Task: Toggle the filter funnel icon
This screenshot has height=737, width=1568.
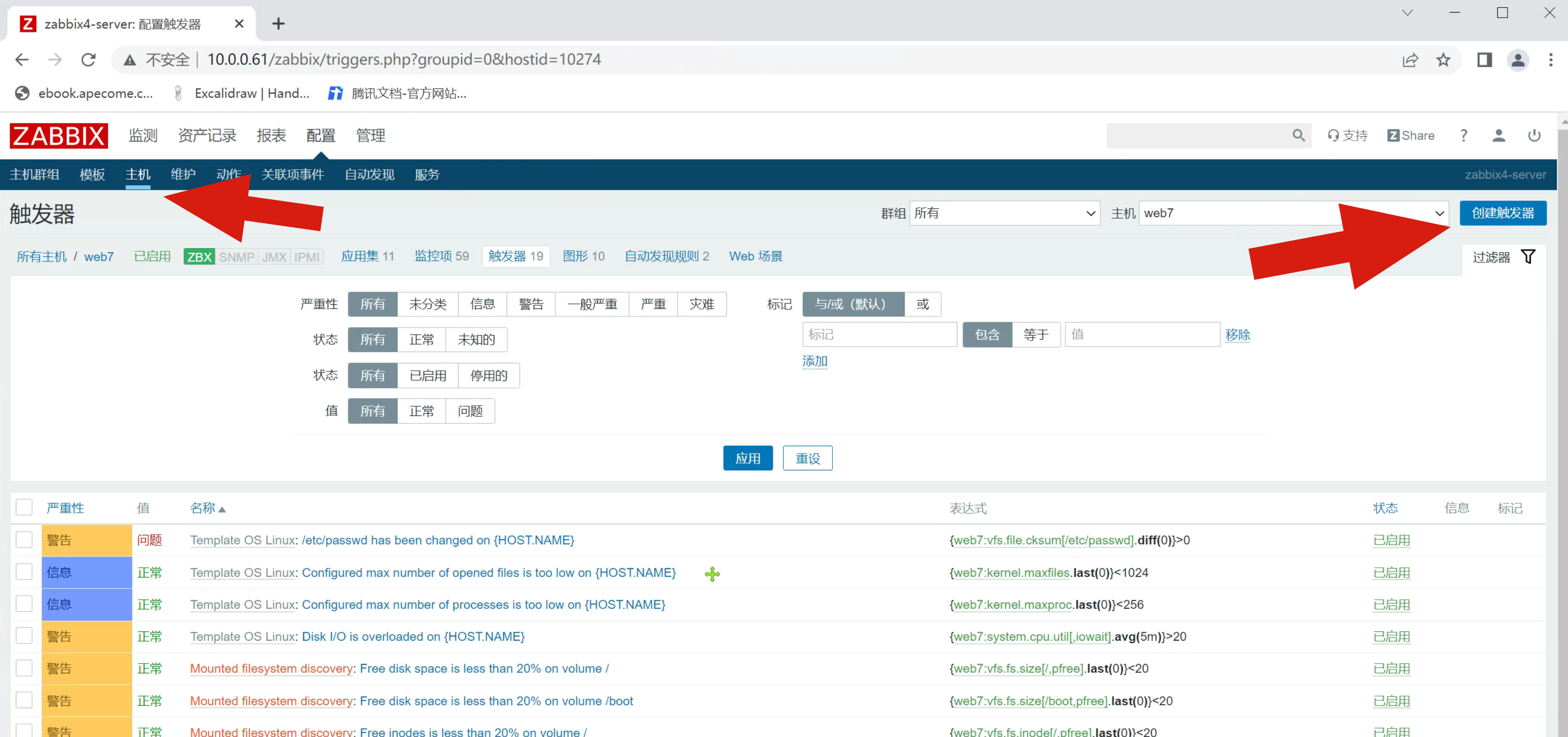Action: point(1528,256)
